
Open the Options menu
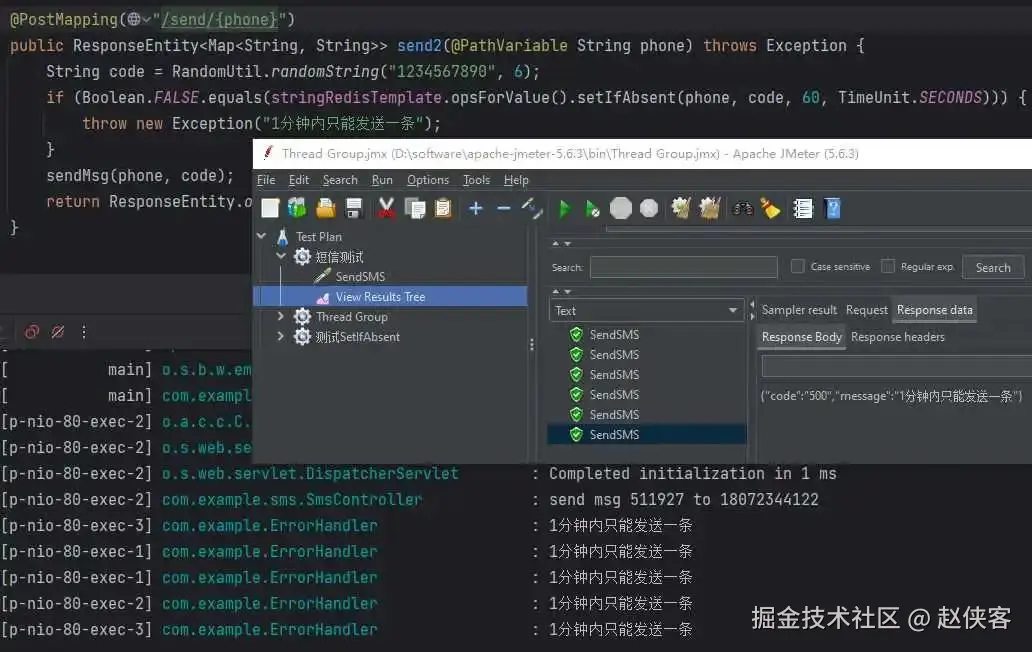coord(427,180)
